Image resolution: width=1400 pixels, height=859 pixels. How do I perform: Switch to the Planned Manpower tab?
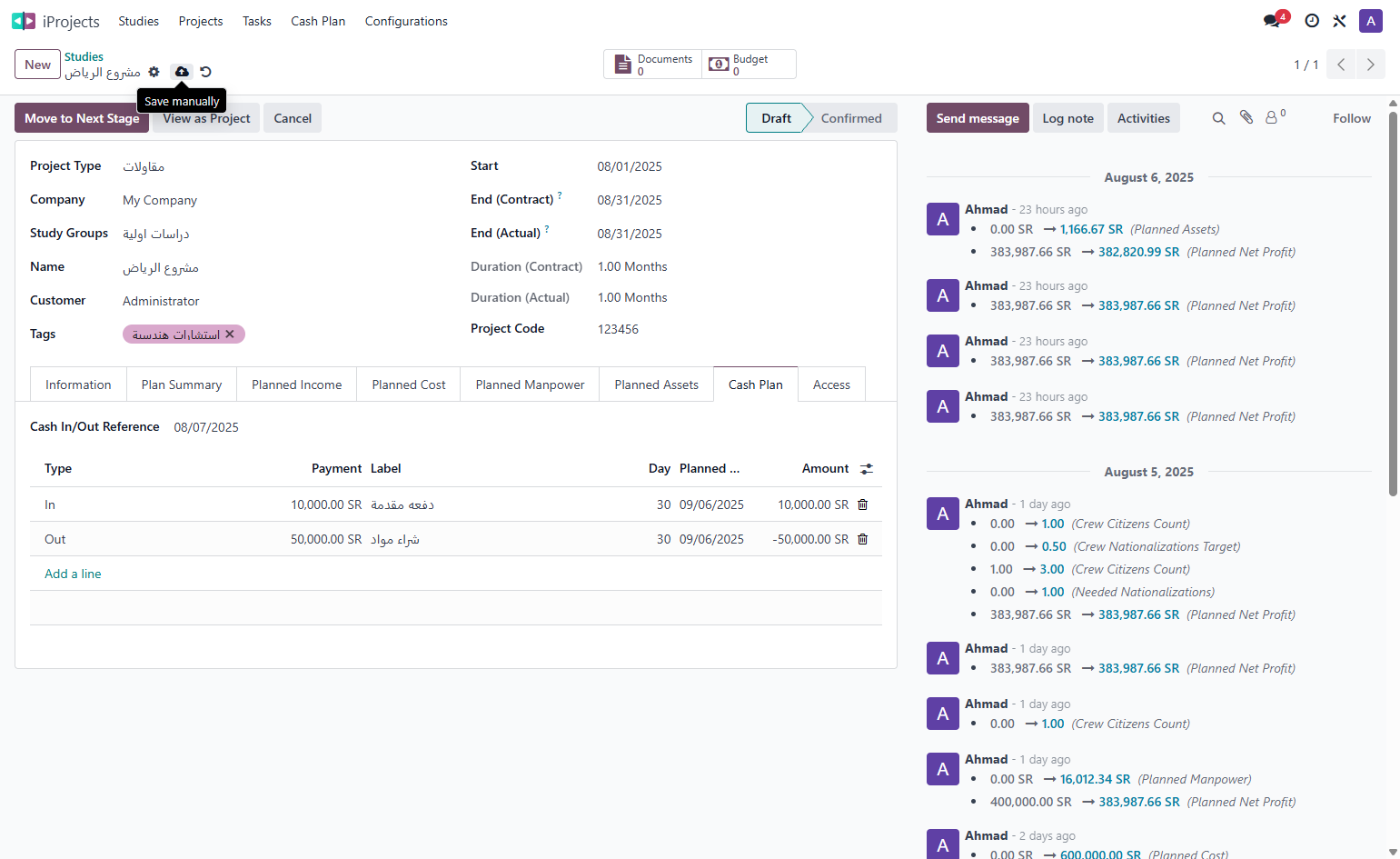click(x=530, y=385)
